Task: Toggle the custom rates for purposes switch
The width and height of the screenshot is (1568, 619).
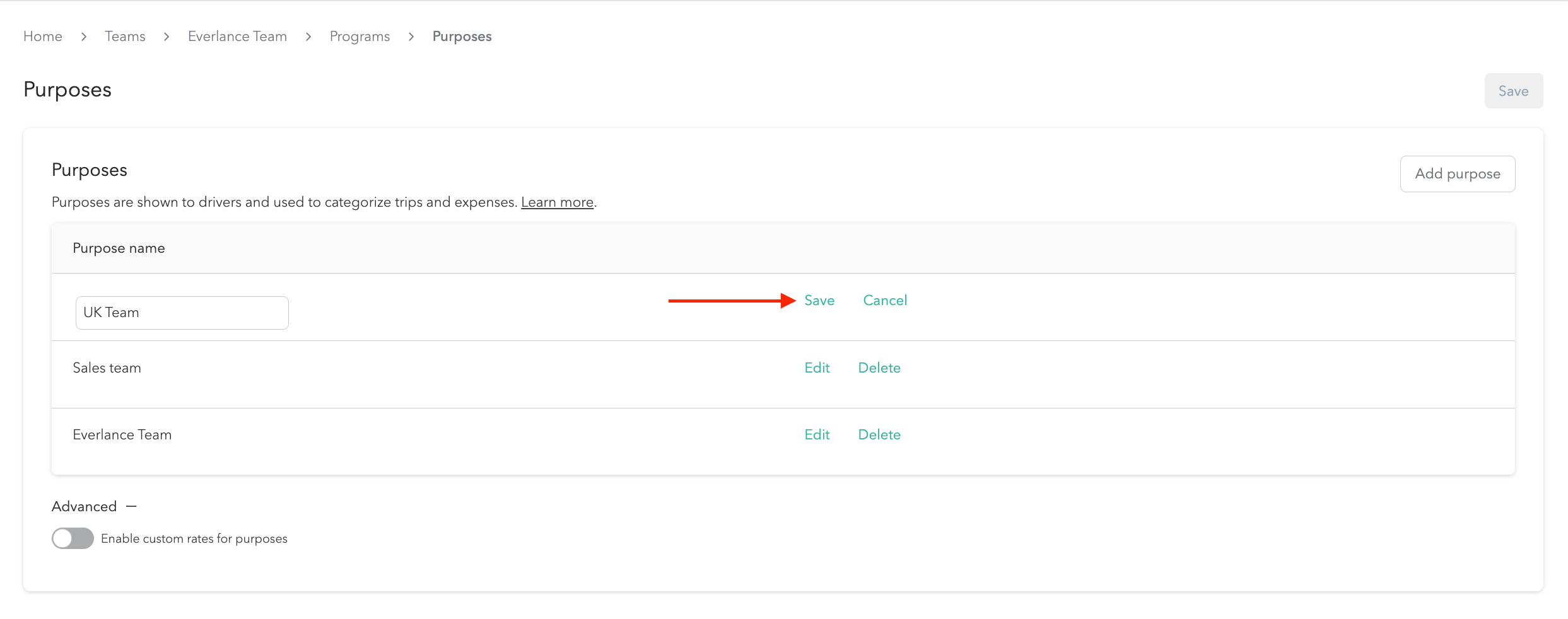Action: (73, 538)
